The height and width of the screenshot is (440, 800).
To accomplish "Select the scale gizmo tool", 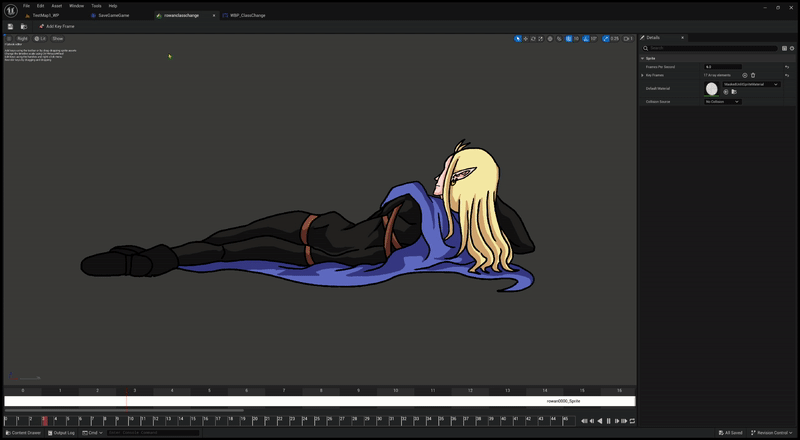I will tap(540, 39).
